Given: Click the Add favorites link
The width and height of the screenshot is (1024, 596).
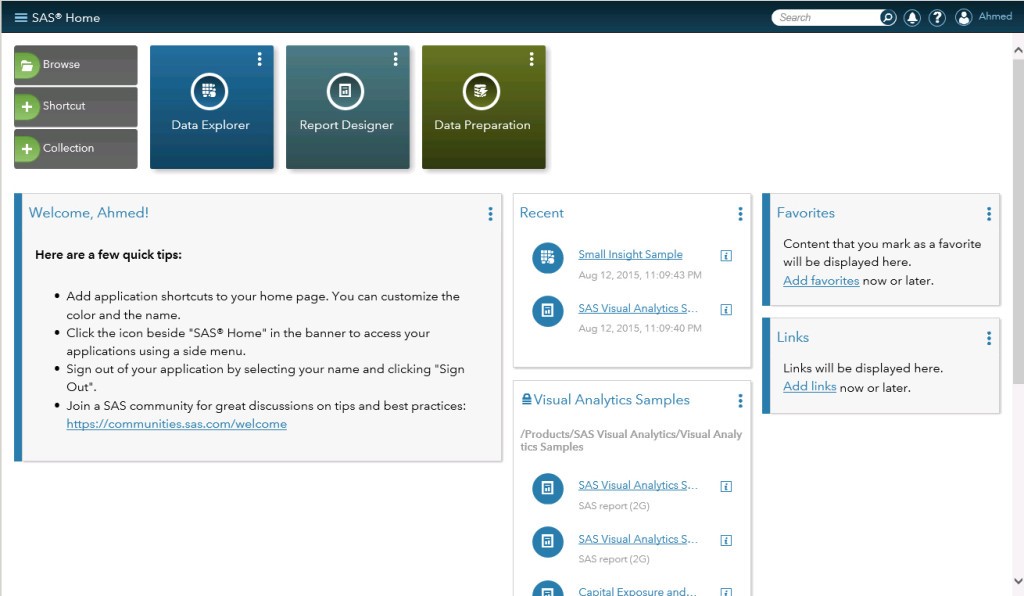Looking at the screenshot, I should 821,281.
